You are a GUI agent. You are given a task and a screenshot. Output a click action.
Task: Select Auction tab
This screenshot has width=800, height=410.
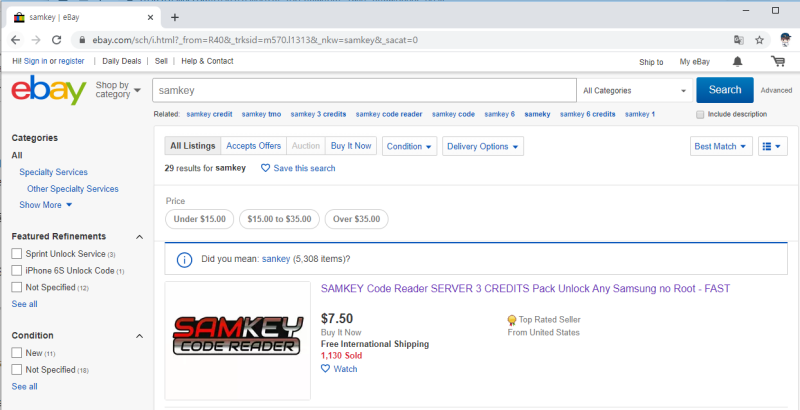click(306, 146)
